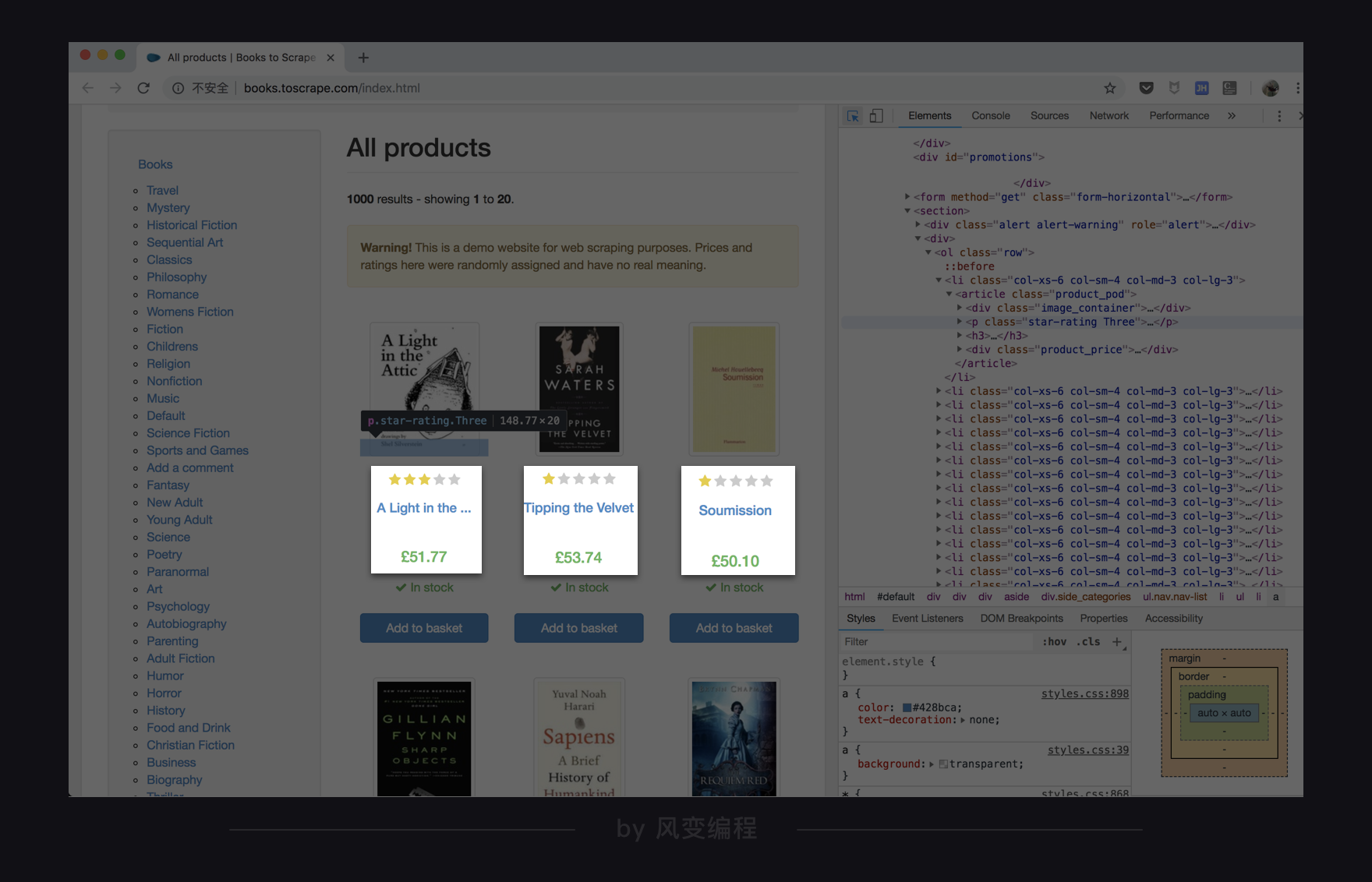Viewport: 1372px width, 882px height.
Task: Open the A Light in the ... title link
Action: tap(424, 508)
